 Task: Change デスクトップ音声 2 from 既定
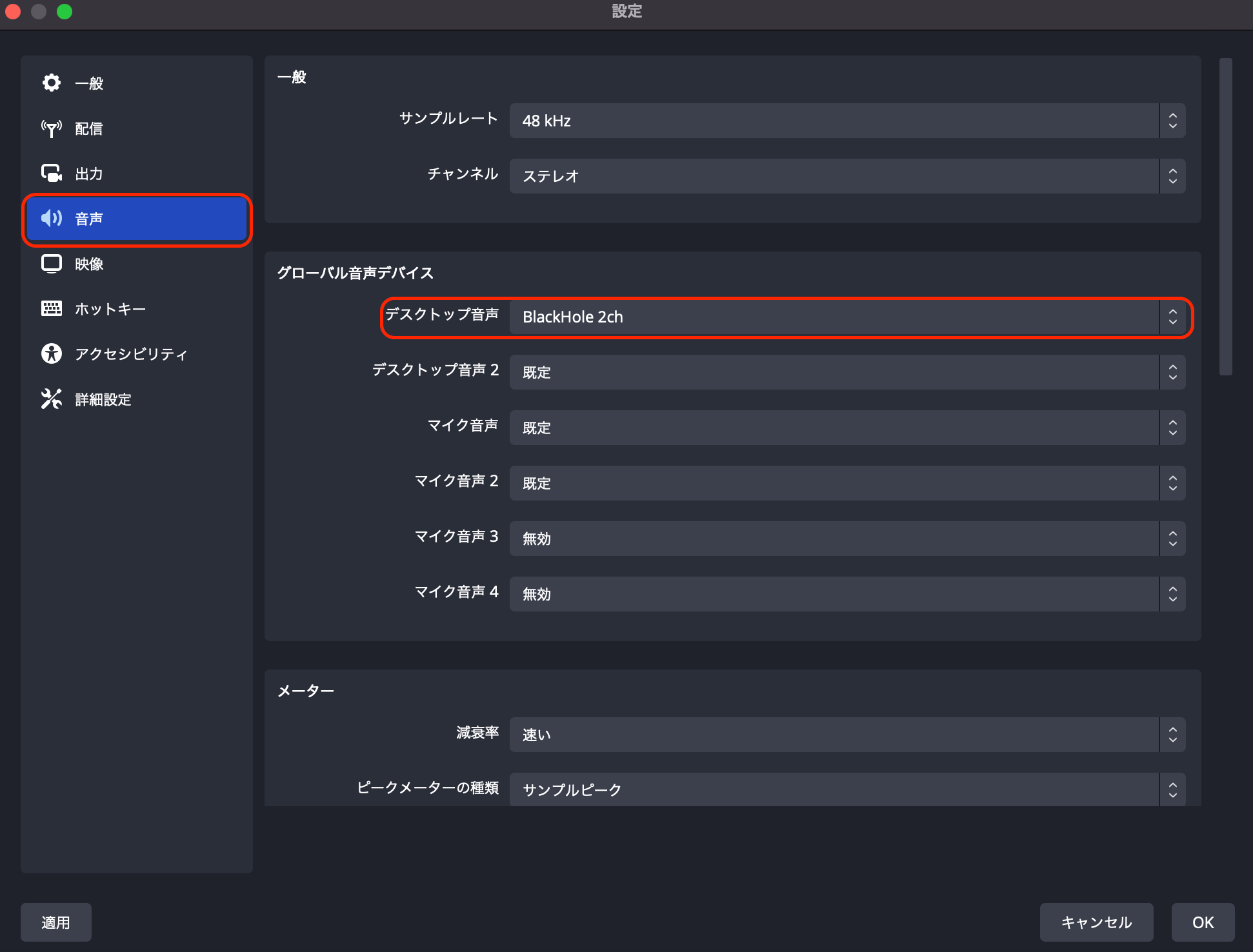click(845, 372)
